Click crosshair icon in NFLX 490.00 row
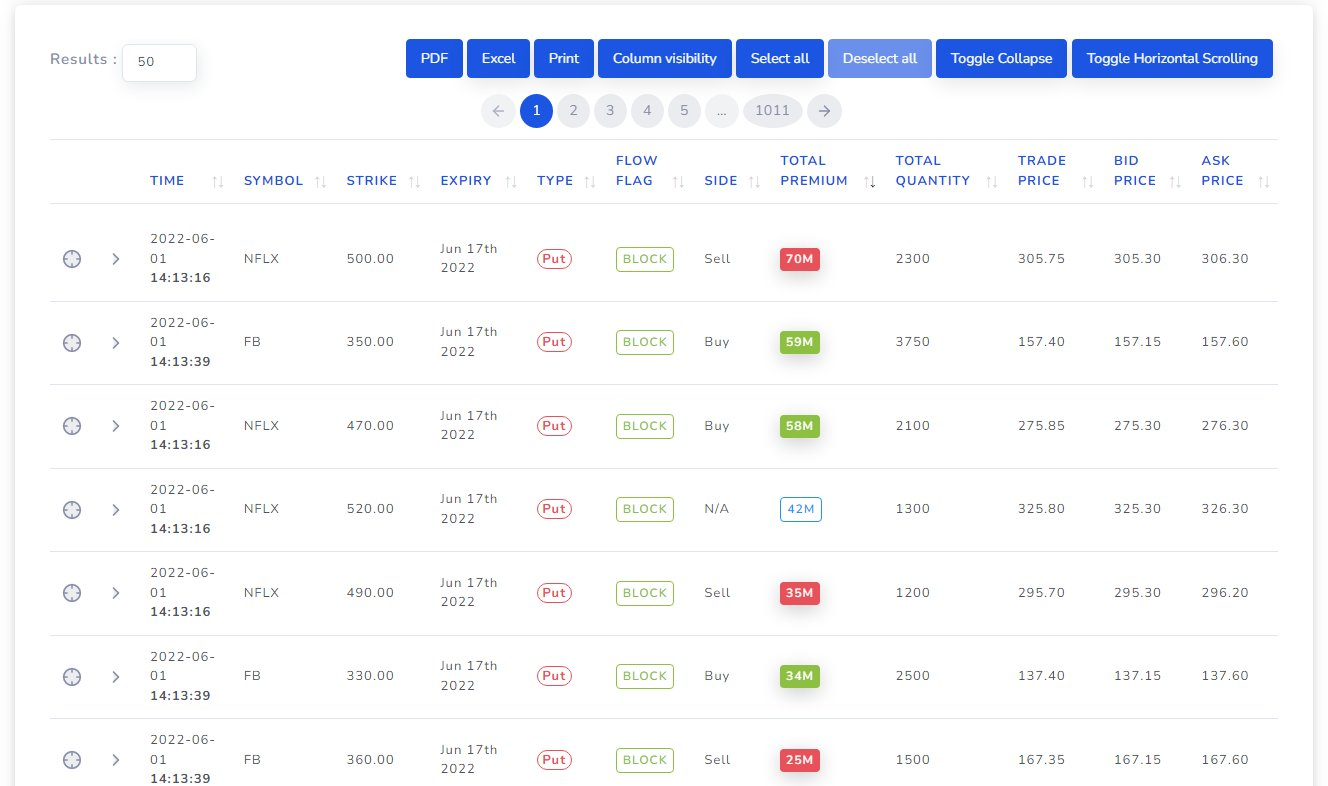1328x786 pixels. [72, 593]
